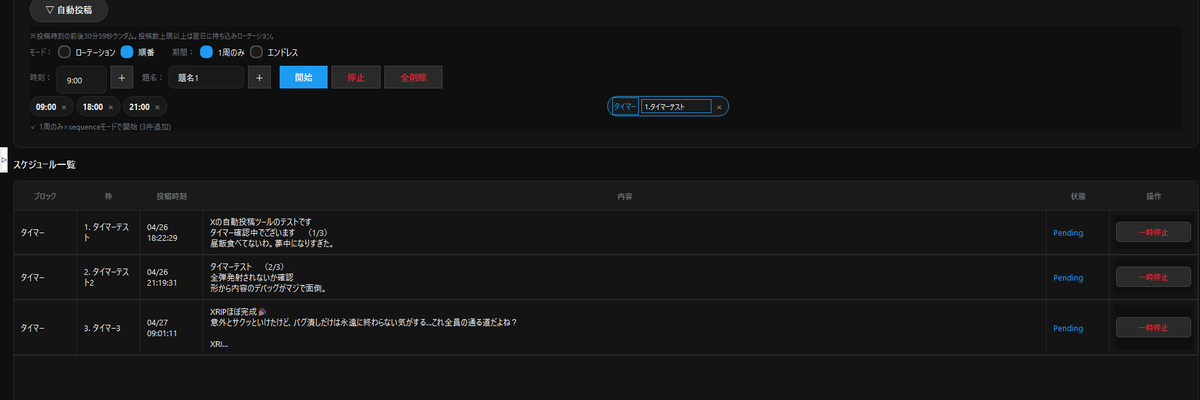Edit the 1.タイマーテスト chip text field
Image resolution: width=1200 pixels, height=400 pixels.
point(676,106)
